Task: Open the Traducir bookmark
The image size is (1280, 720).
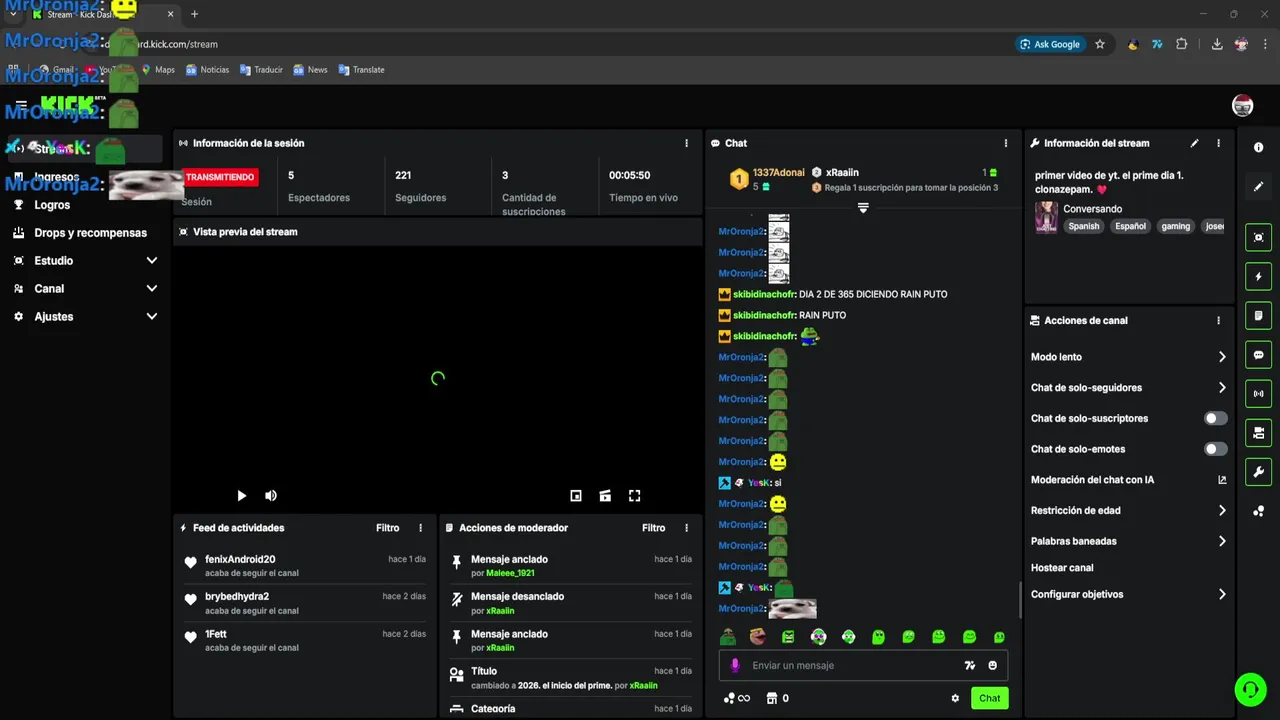Action: pos(261,70)
